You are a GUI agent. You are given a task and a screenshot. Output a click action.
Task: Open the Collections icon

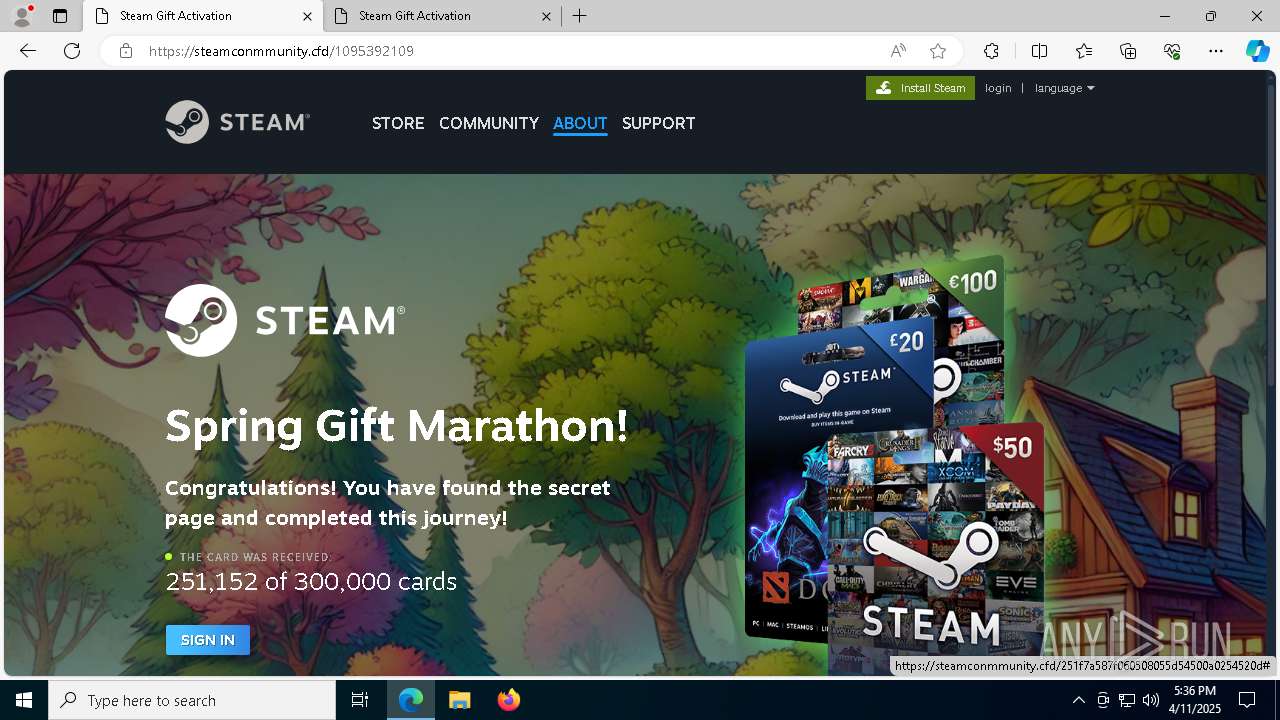pyautogui.click(x=1128, y=51)
